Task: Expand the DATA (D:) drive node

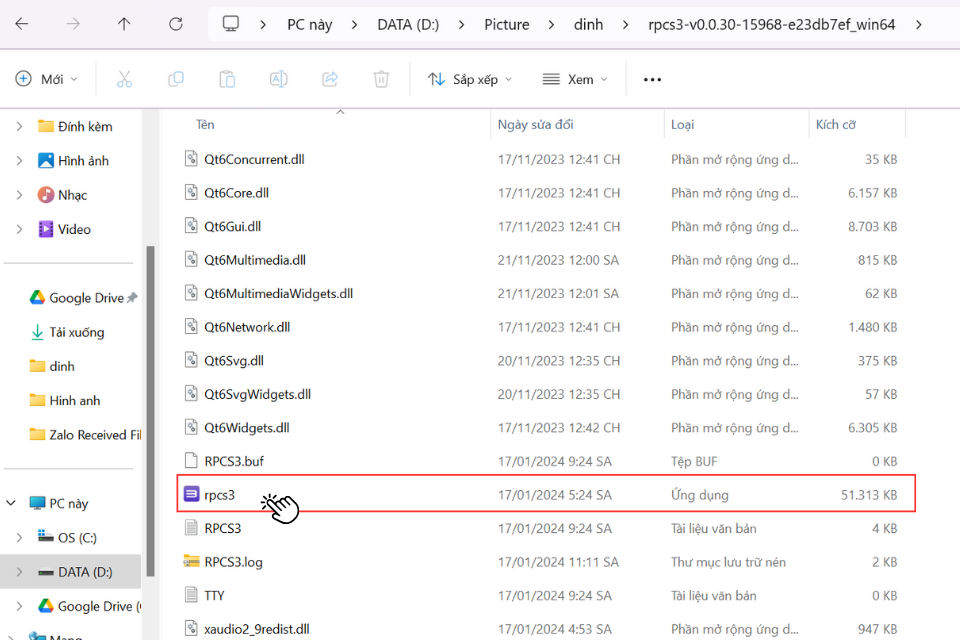Action: click(19, 571)
